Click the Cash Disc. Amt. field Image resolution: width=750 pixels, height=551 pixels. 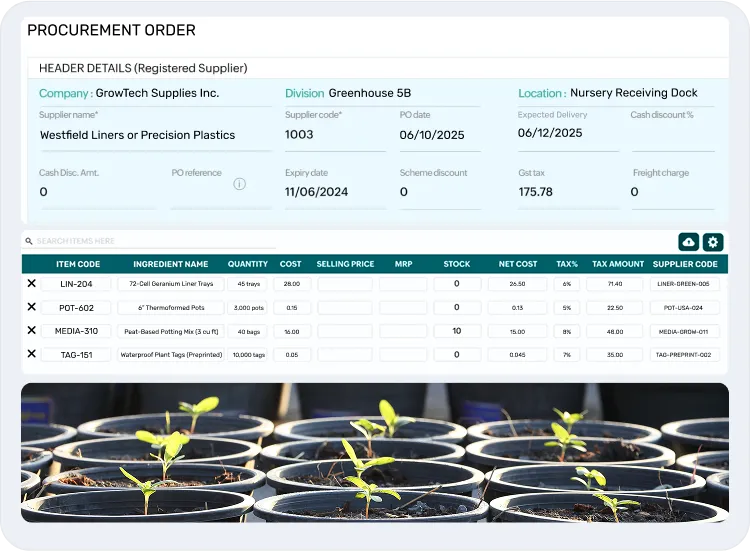pyautogui.click(x=98, y=192)
